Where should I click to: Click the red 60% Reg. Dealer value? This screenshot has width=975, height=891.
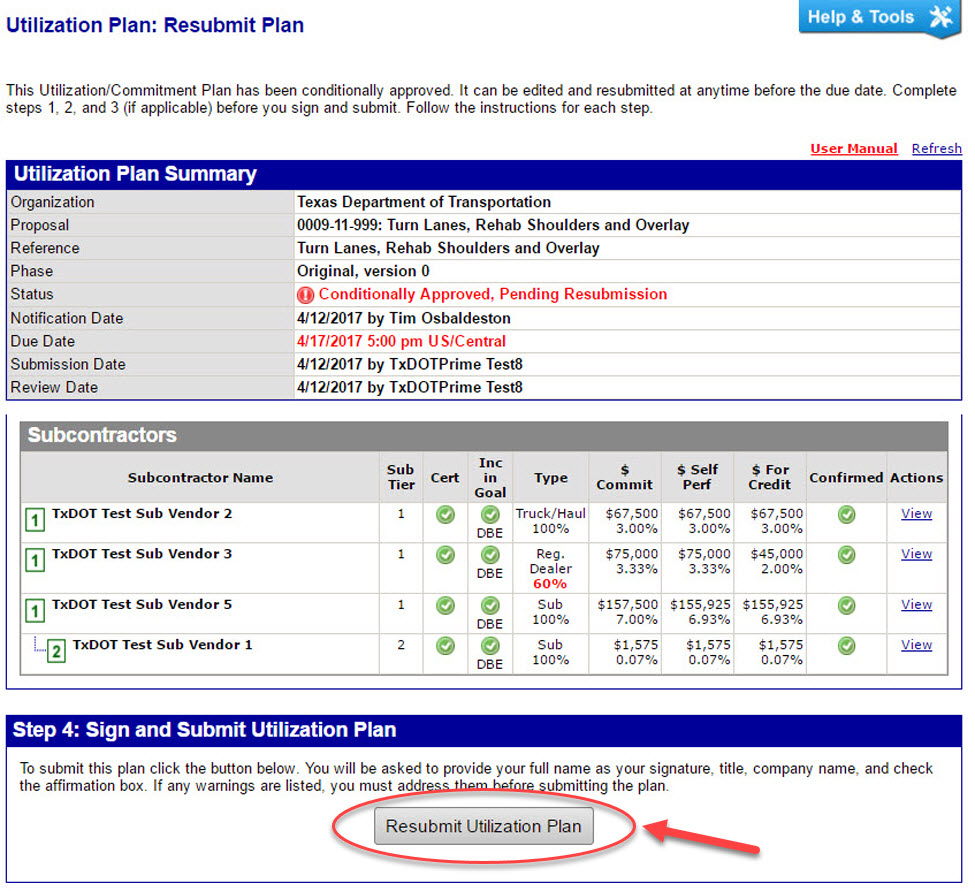tap(550, 584)
